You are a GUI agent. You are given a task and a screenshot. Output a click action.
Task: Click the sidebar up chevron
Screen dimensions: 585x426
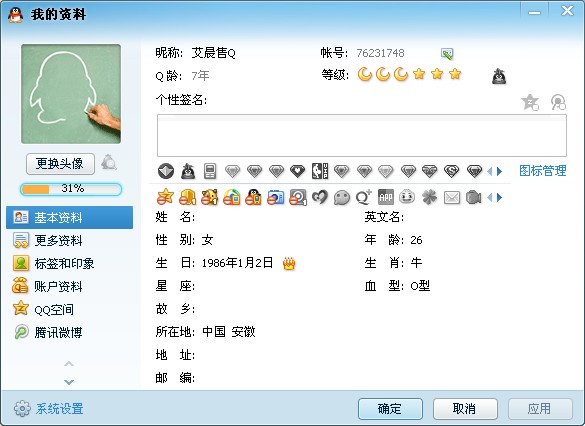(x=69, y=364)
